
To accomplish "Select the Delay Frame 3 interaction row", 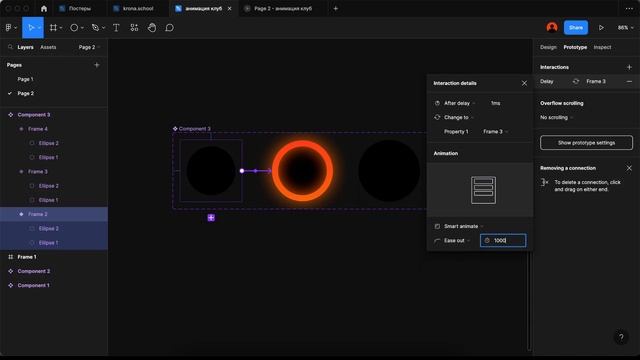I will 586,82.
